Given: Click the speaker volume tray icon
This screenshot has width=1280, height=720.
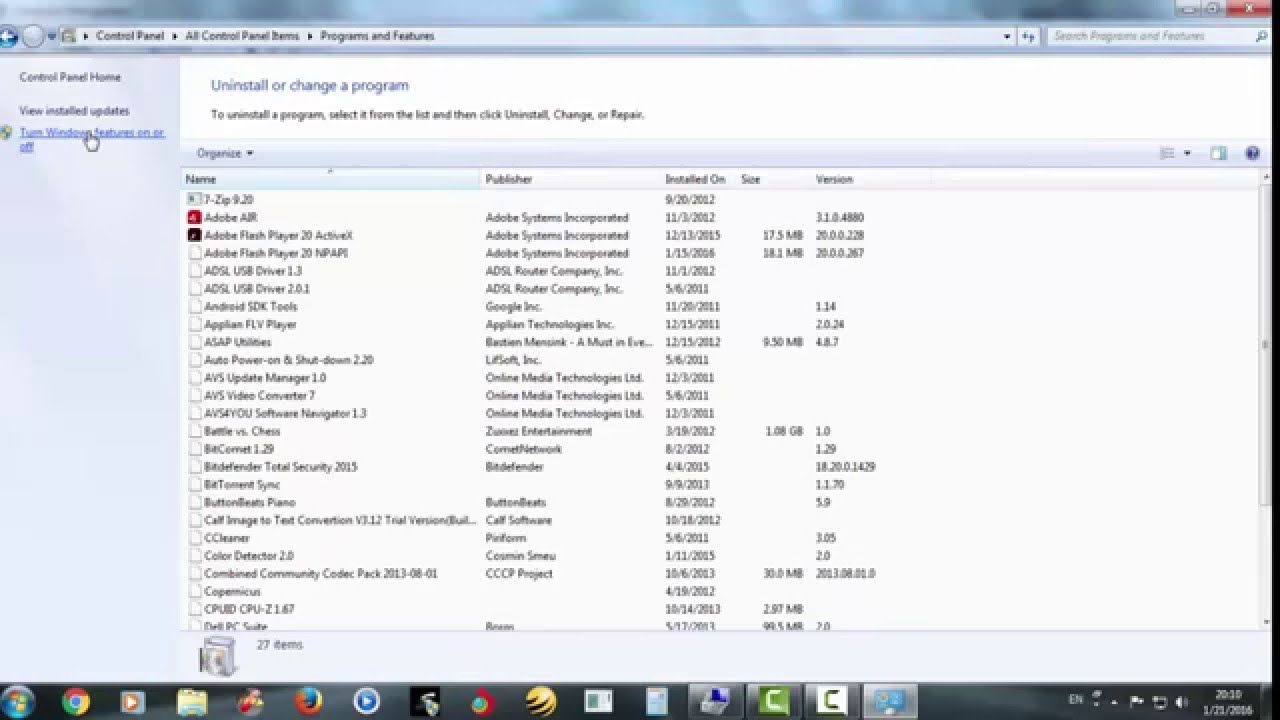Looking at the screenshot, I should [1181, 702].
